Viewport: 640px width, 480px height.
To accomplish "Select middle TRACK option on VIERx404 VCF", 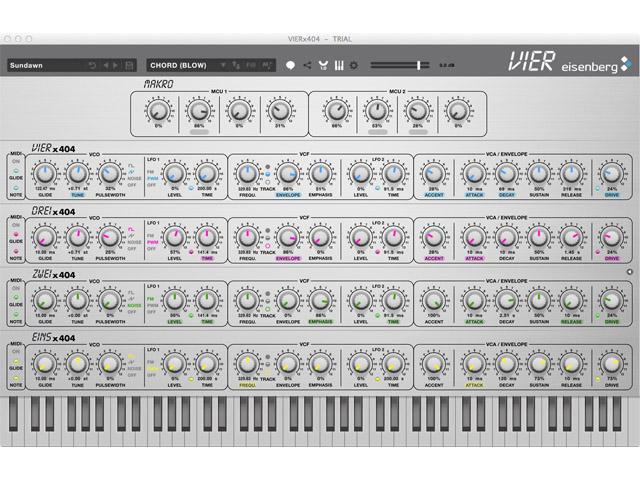I will click(267, 174).
